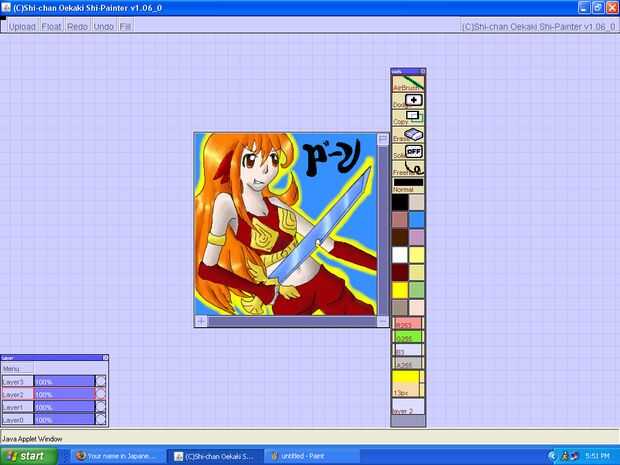Screen dimensions: 620x465
Task: Pick the black color swatch
Action: pyautogui.click(x=400, y=202)
